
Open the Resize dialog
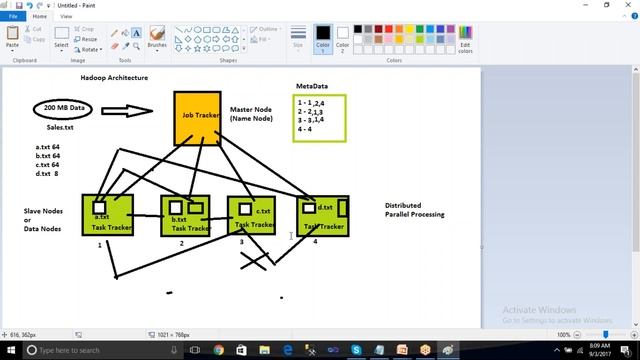86,39
